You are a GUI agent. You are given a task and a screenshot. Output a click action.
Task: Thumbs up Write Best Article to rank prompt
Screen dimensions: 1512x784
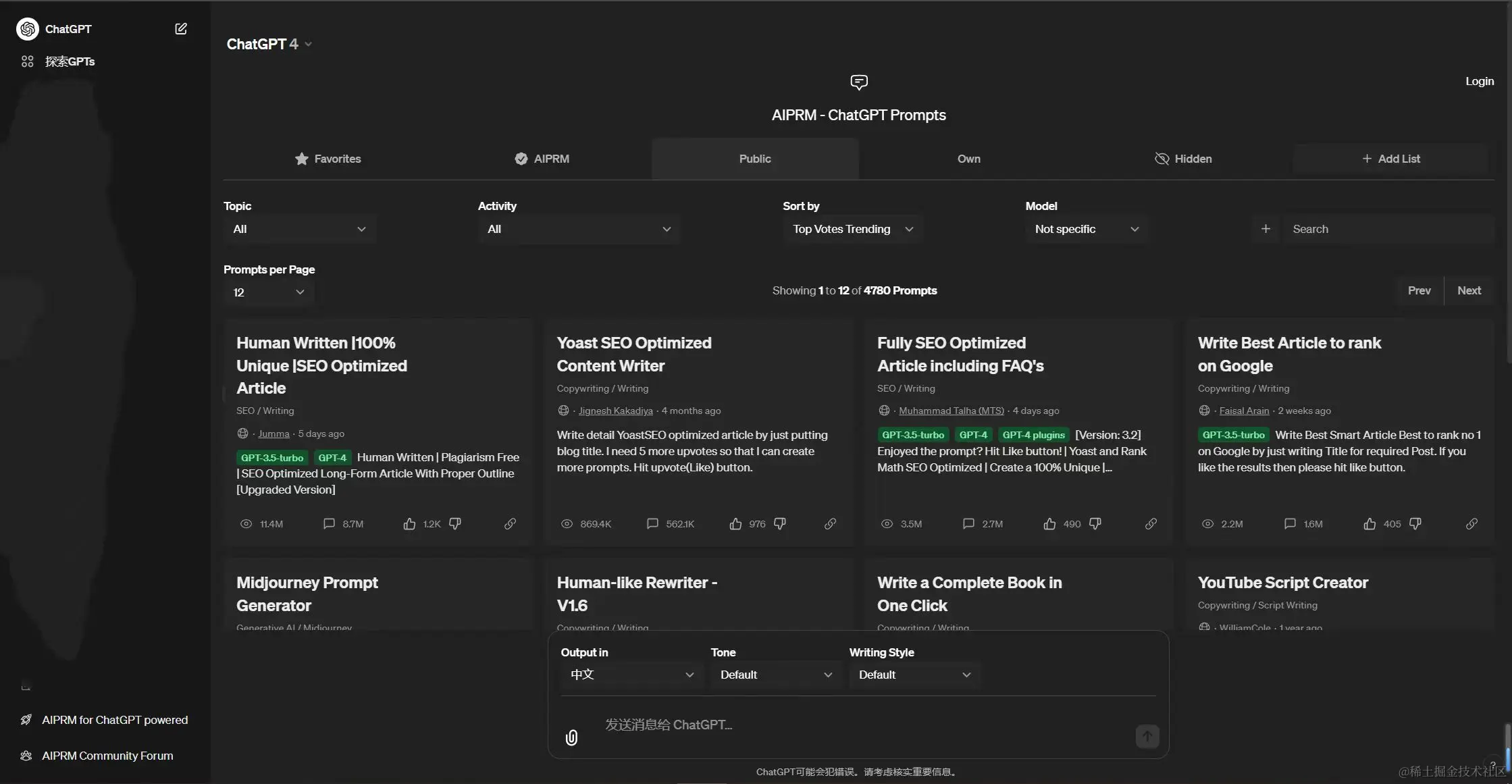tap(1370, 524)
